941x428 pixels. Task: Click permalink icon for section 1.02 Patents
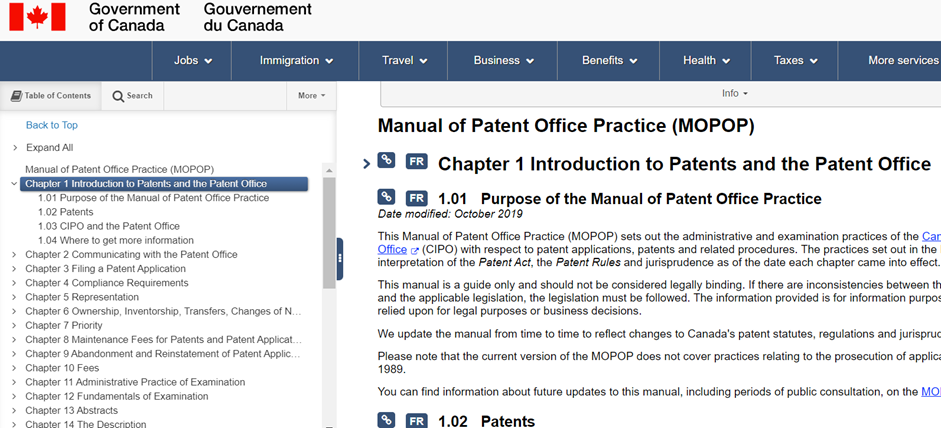coord(386,420)
